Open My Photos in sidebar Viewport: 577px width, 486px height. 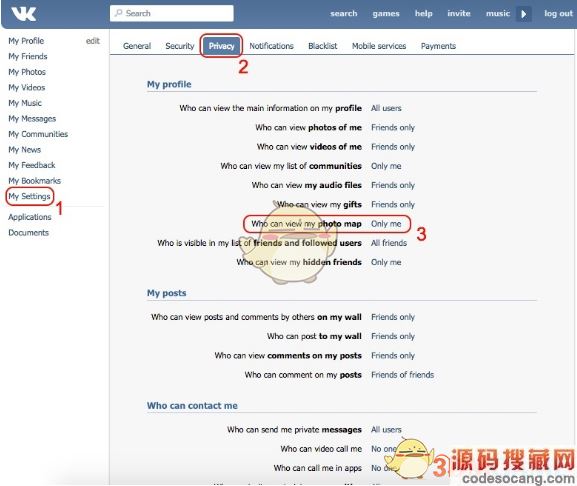[x=27, y=72]
